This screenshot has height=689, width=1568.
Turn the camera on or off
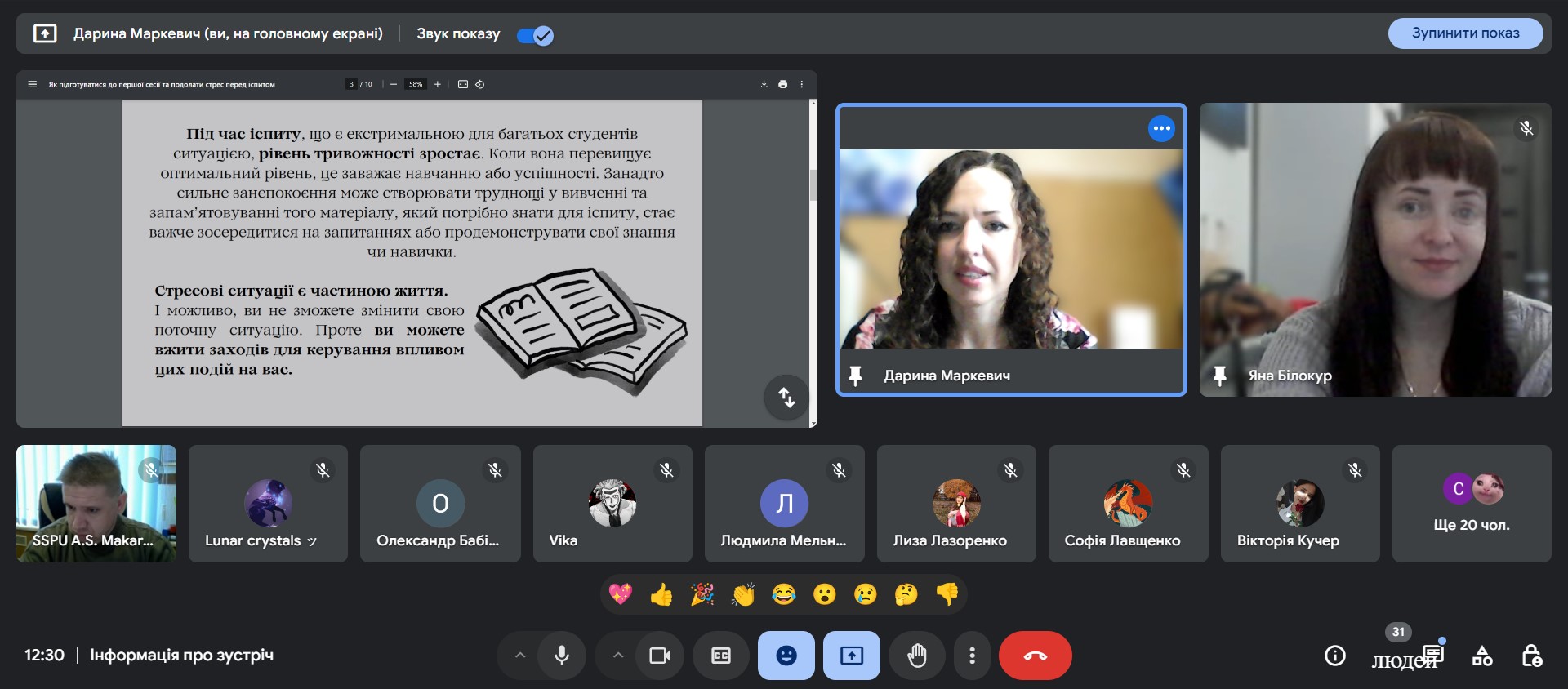click(659, 656)
